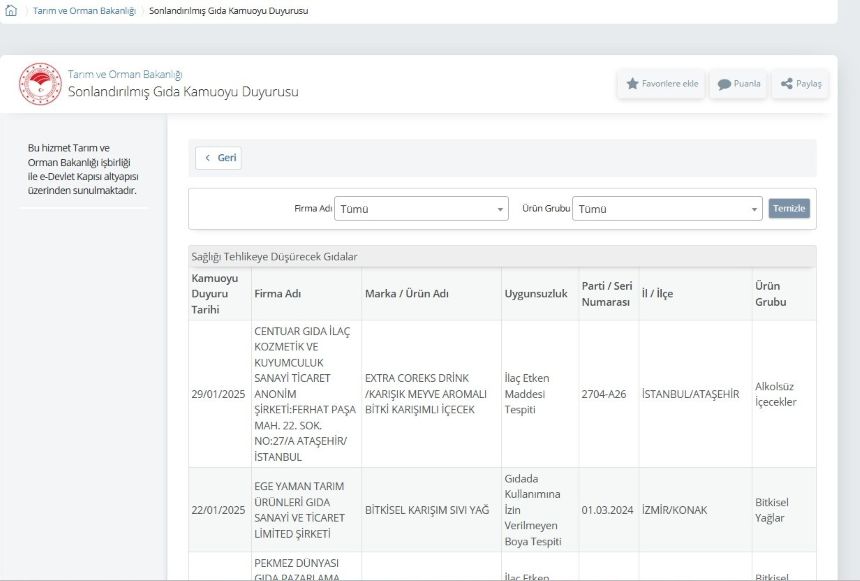Click the Sonlandırılmış Gıda Kamuoyu Duyurusu page title

pos(183,92)
